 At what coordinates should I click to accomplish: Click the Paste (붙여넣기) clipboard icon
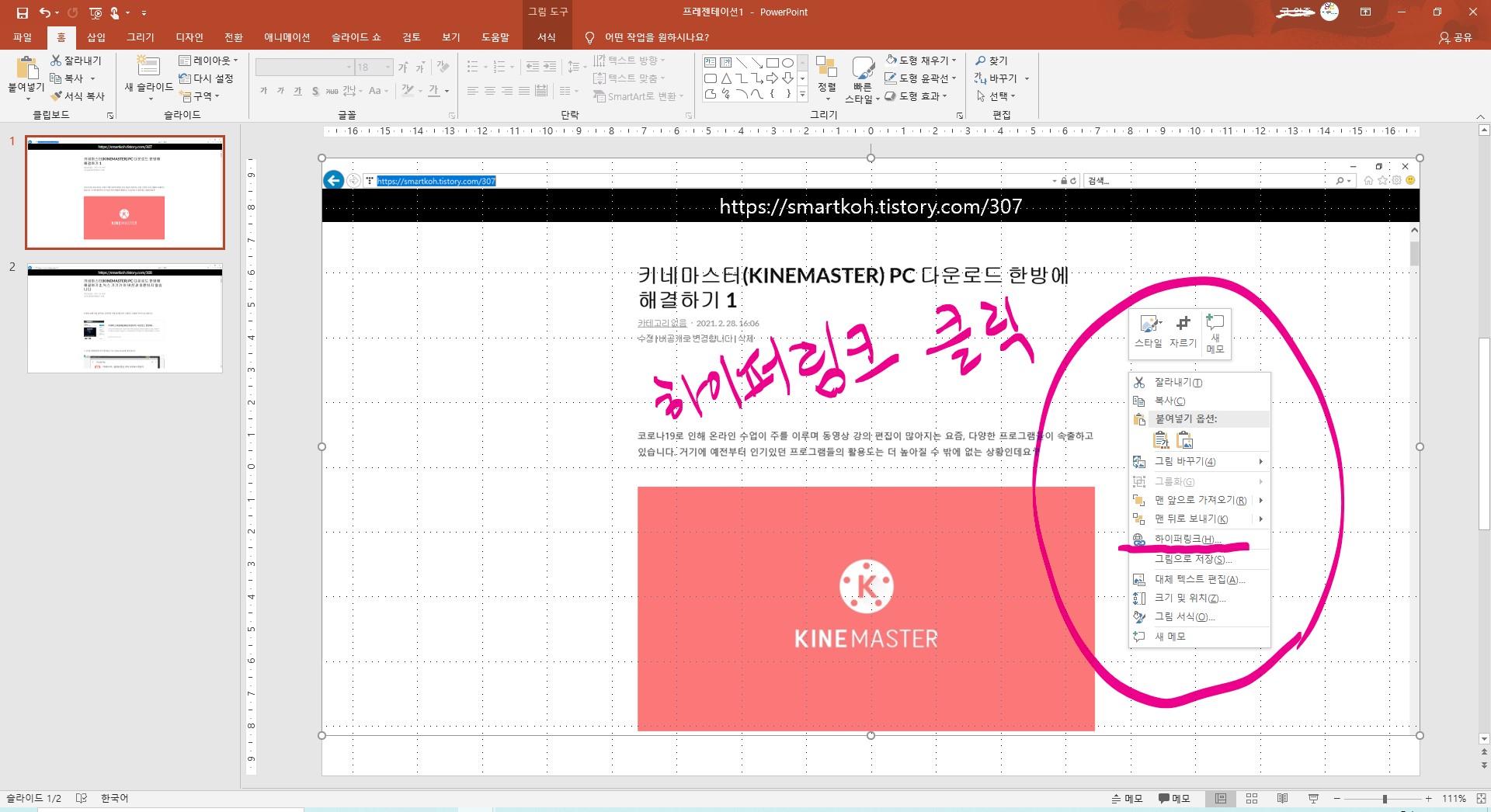[26, 68]
